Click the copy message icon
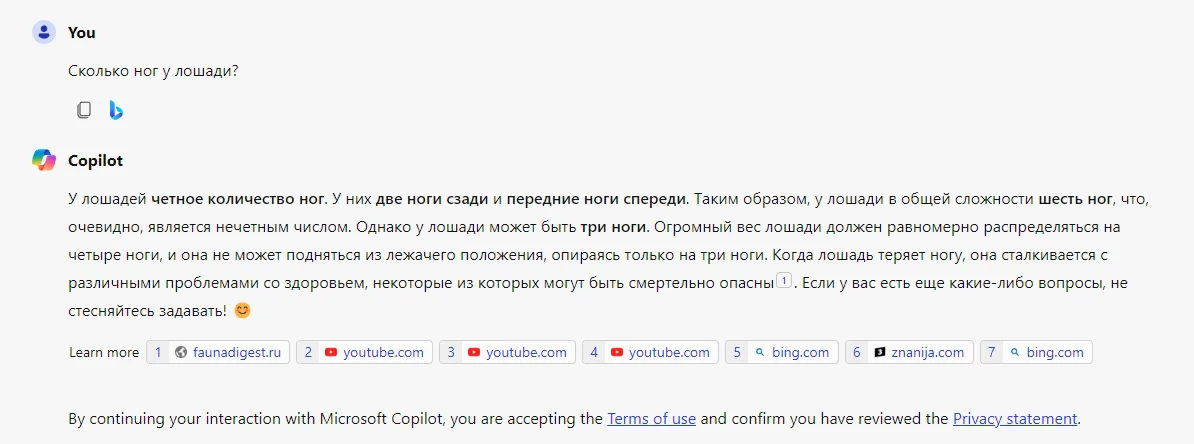This screenshot has height=444, width=1194. point(84,110)
